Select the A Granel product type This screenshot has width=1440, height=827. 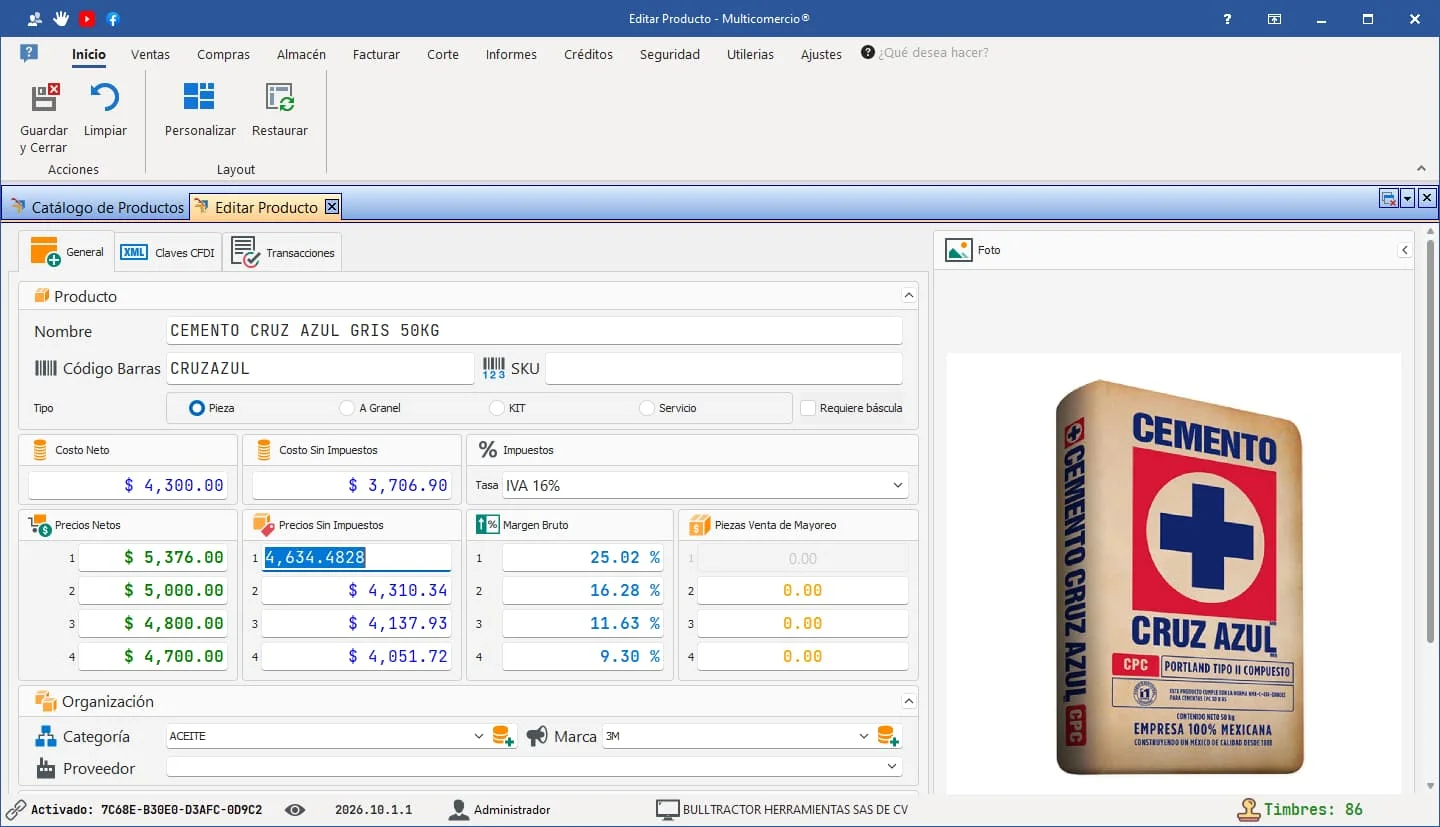[x=347, y=408]
